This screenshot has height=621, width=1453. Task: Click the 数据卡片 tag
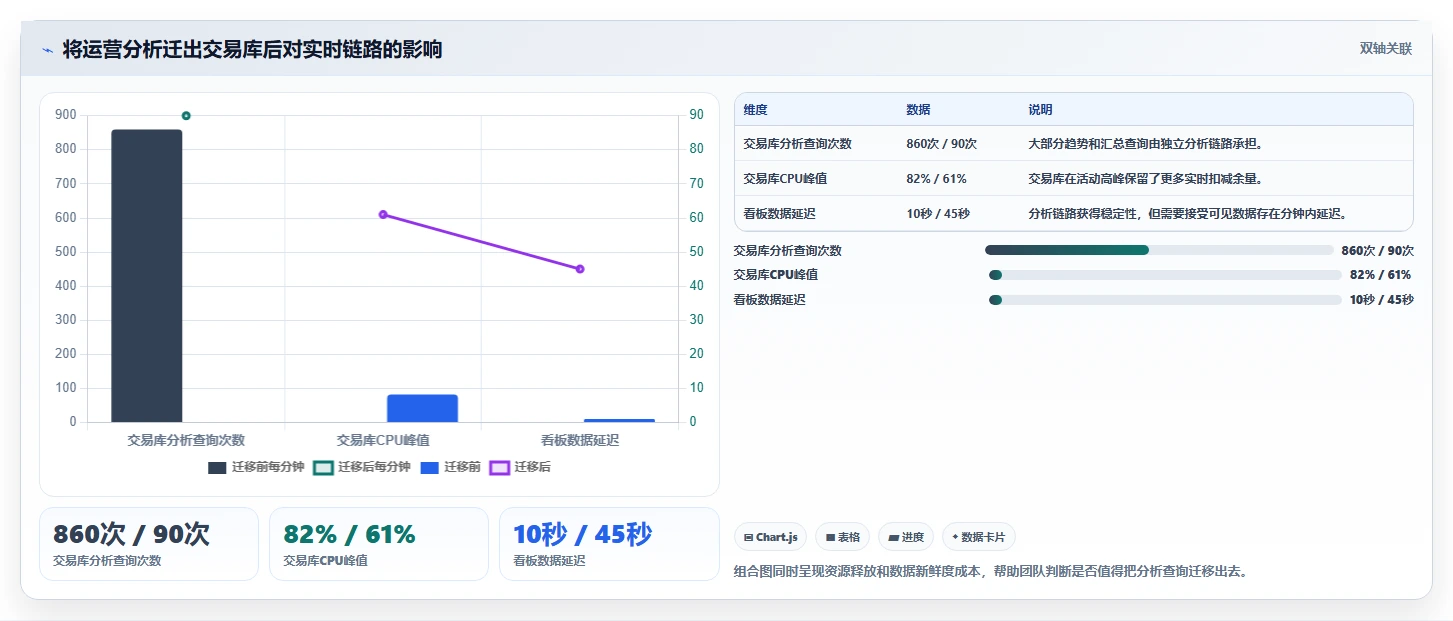point(979,537)
